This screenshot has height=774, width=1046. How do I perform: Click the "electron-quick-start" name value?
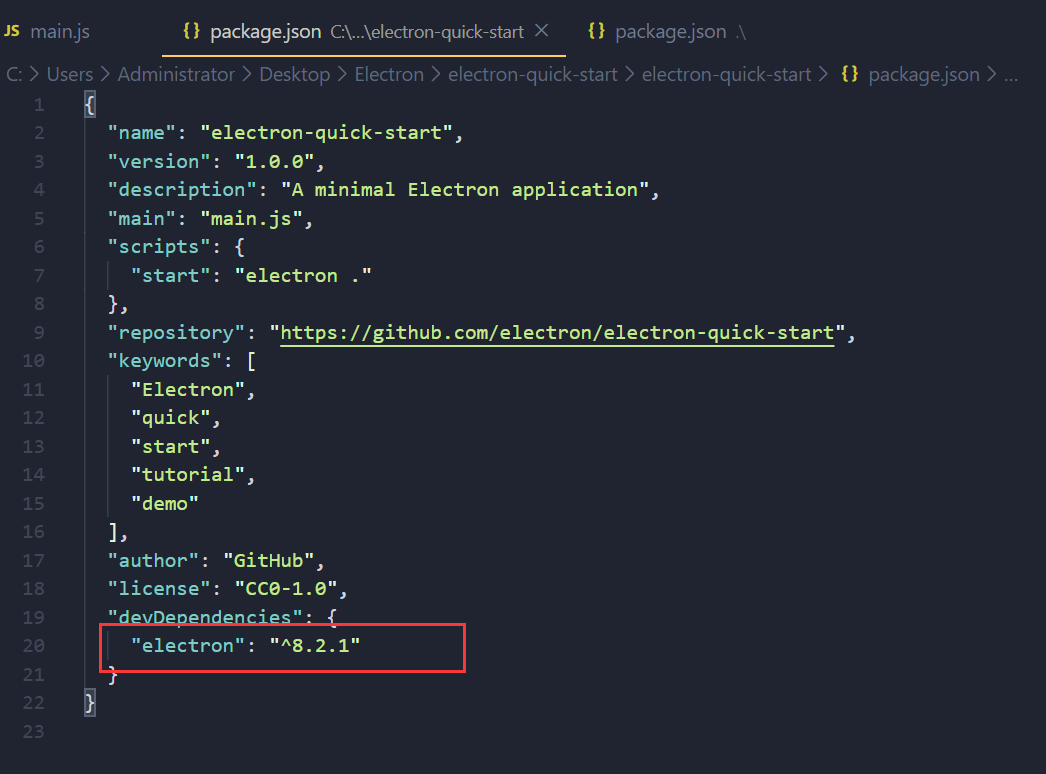pos(326,133)
